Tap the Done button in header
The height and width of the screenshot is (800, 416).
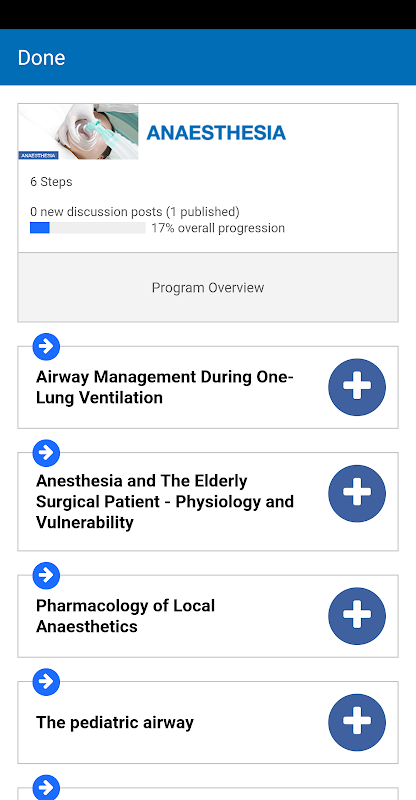coord(41,58)
